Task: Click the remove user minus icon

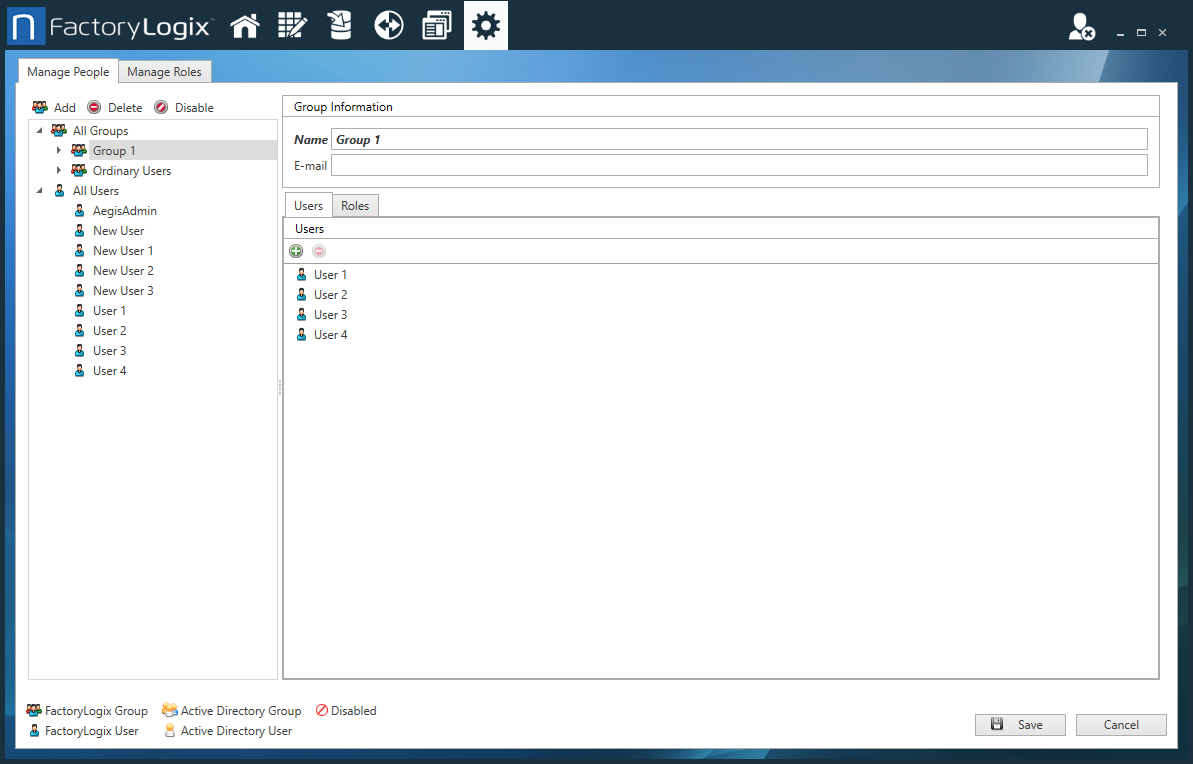Action: [x=318, y=250]
